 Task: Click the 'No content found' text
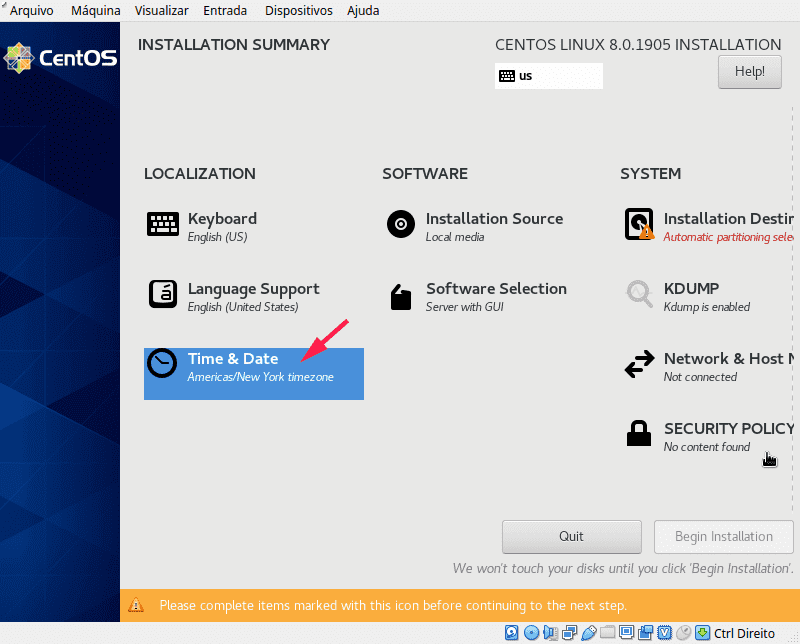coord(707,447)
